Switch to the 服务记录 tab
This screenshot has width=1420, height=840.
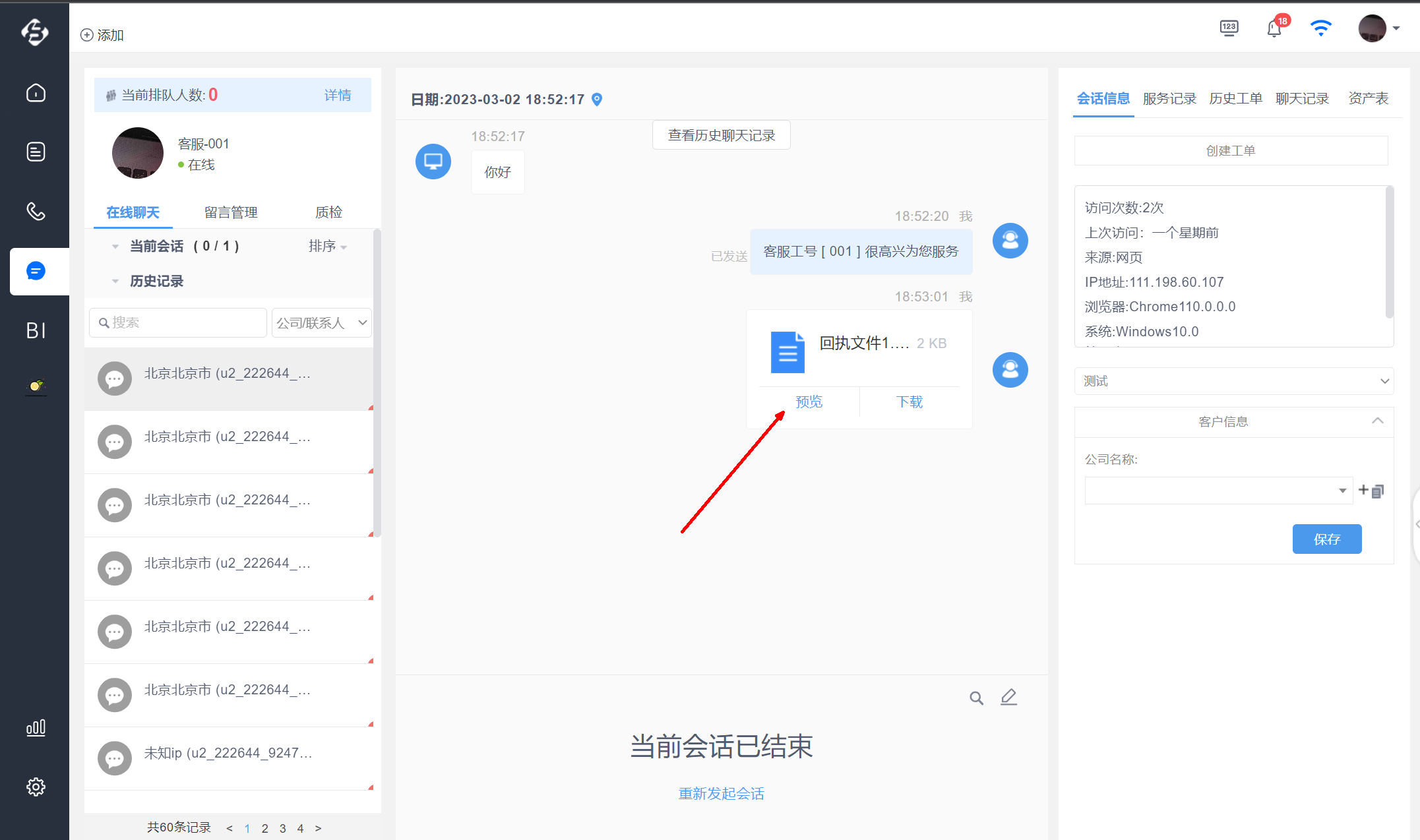[1169, 98]
